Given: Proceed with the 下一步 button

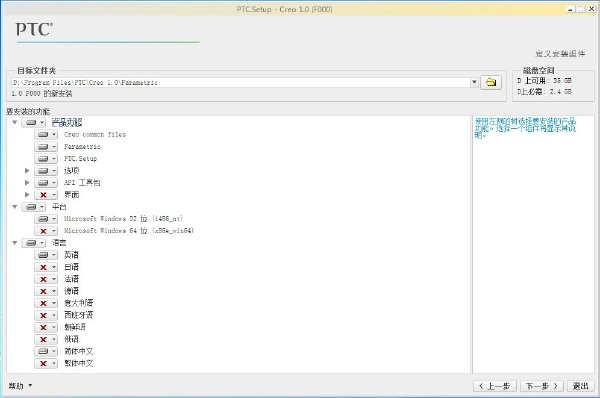Looking at the screenshot, I should [541, 386].
